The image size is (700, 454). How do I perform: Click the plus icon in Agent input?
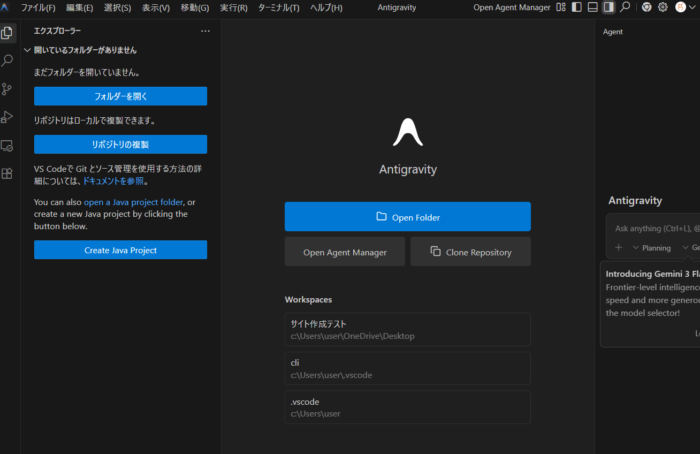pyautogui.click(x=618, y=247)
